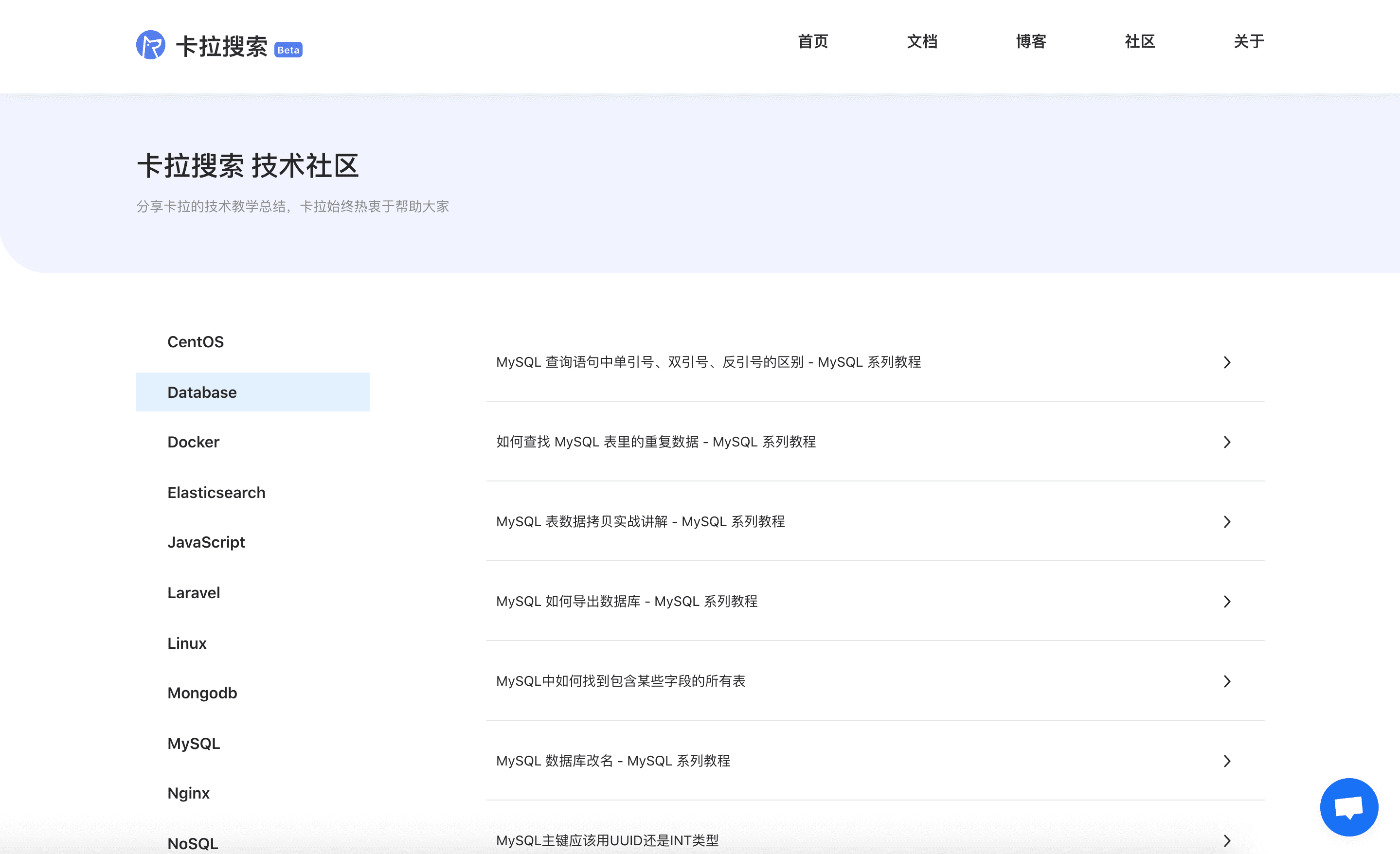Open article MySQL 表数据拷贝实战讲解 title

tap(640, 522)
